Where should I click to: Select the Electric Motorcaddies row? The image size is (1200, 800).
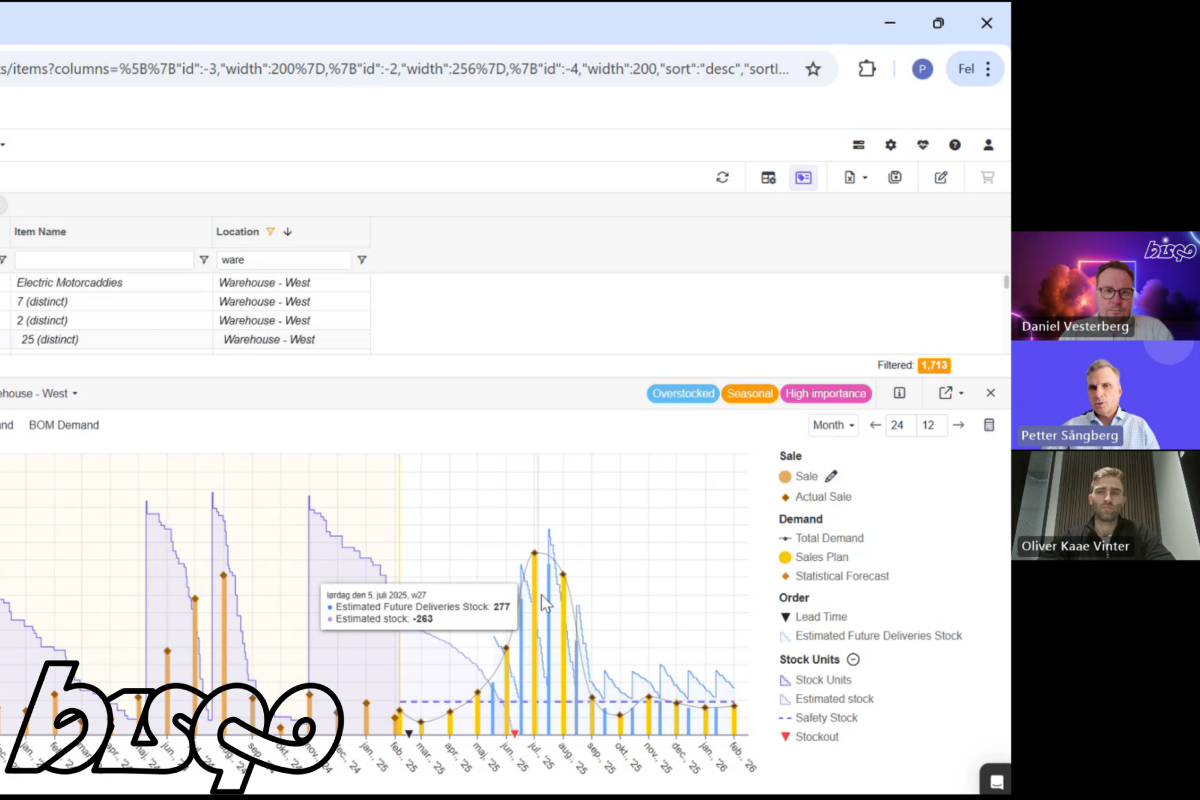point(70,283)
